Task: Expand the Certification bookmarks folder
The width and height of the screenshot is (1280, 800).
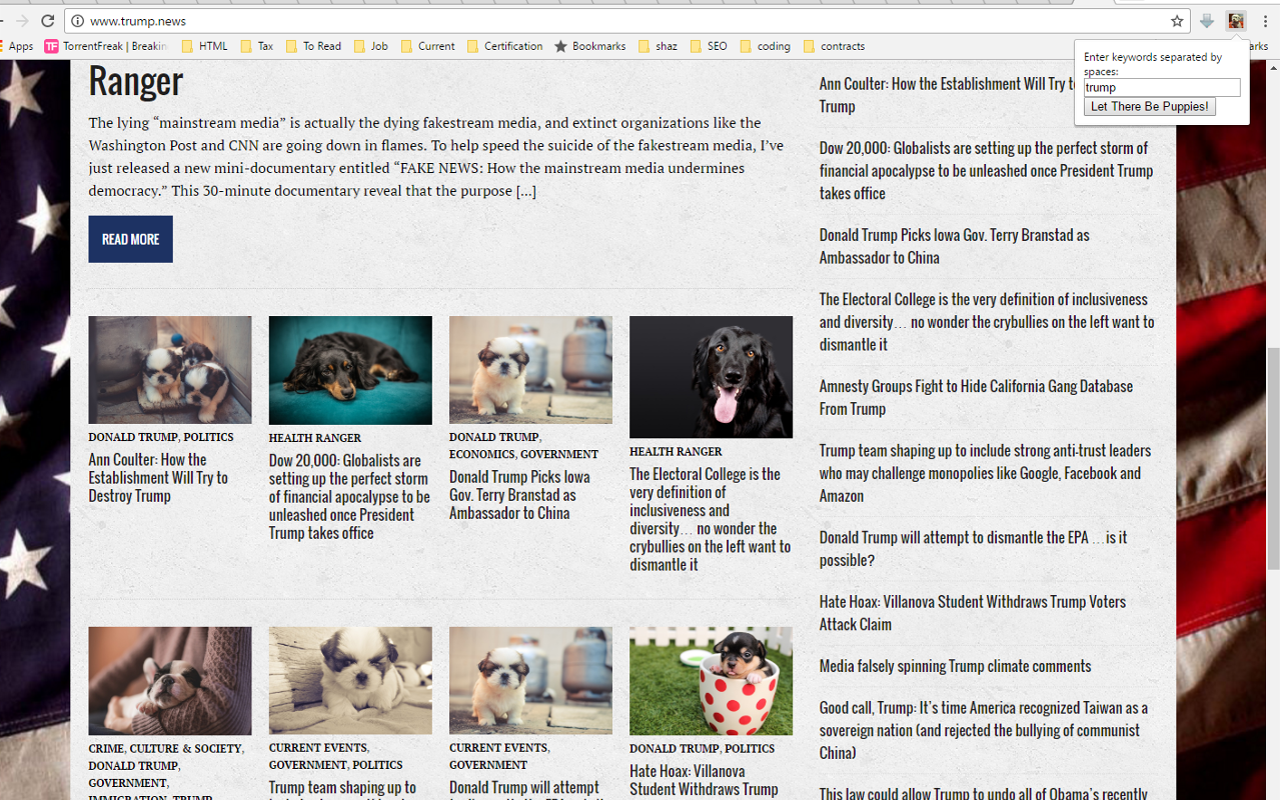Action: coord(504,46)
